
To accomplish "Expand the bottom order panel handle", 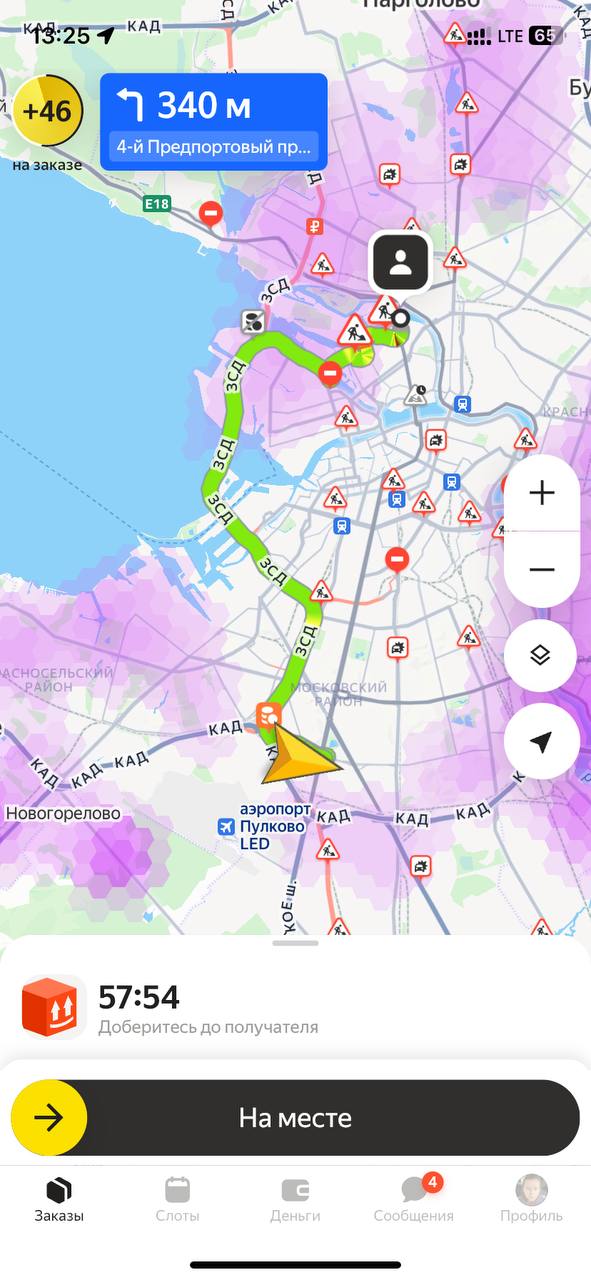I will point(295,942).
